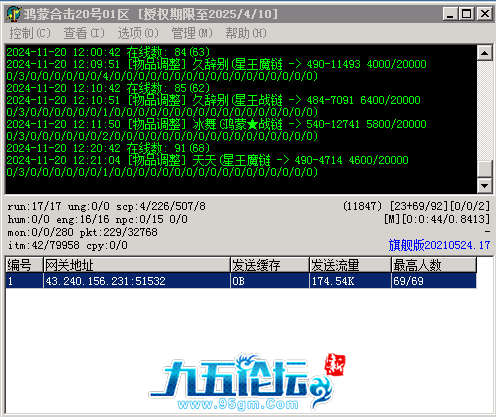Minimize the server window
496x417 pixels.
(450, 14)
